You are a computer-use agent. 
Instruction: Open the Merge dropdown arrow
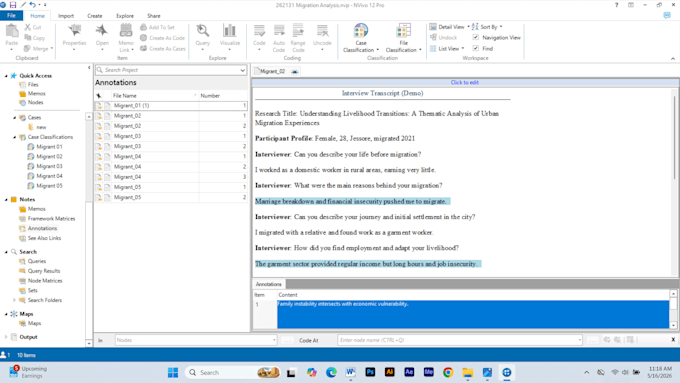pos(52,49)
